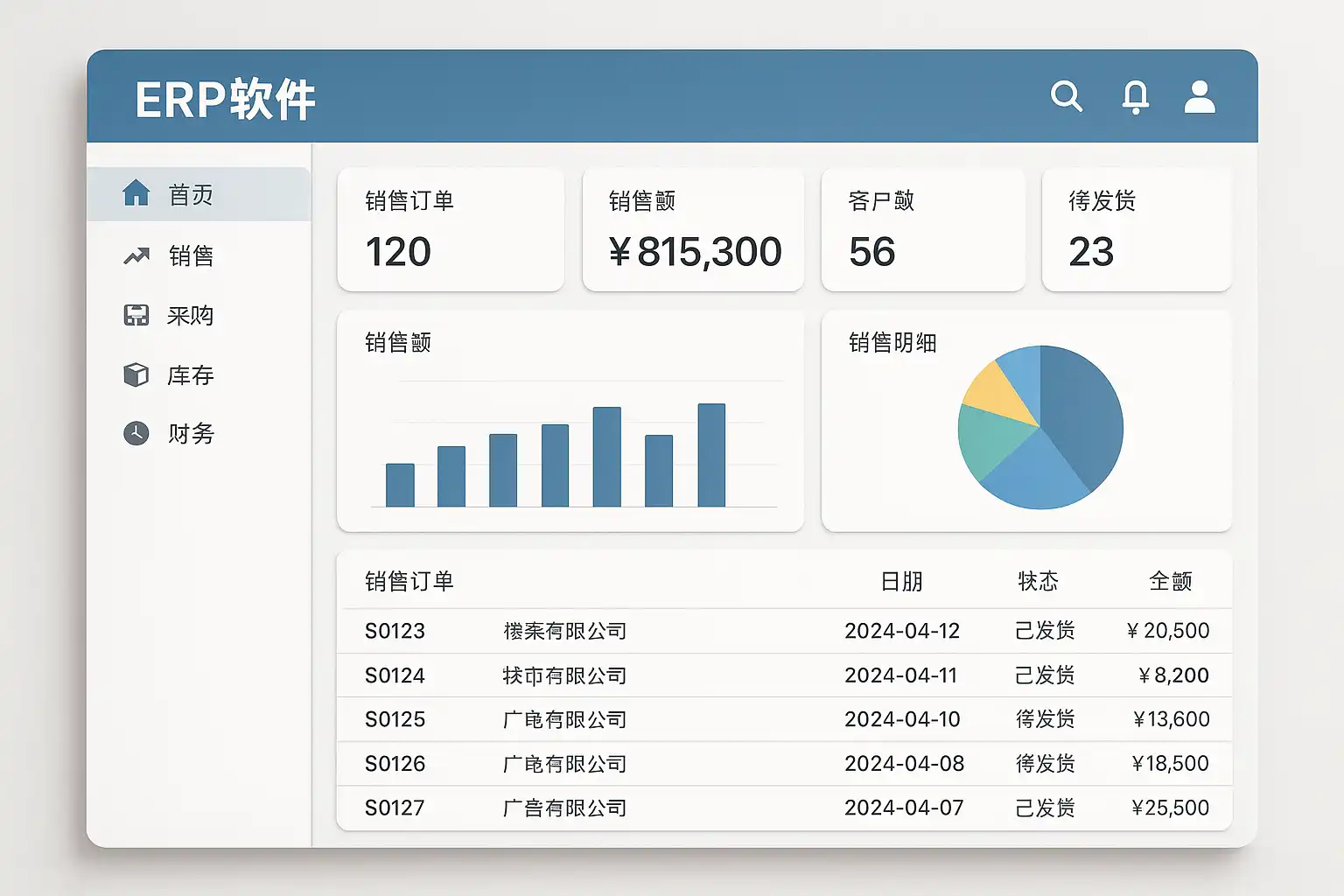1344x896 pixels.
Task: Click order number S0123 in table
Action: tap(395, 631)
